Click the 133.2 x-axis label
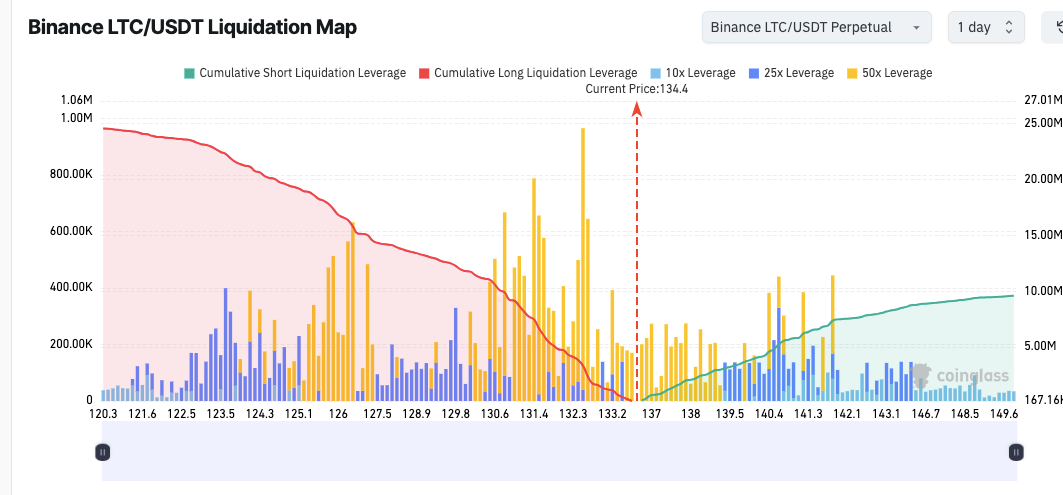This screenshot has width=1063, height=495. tap(612, 414)
